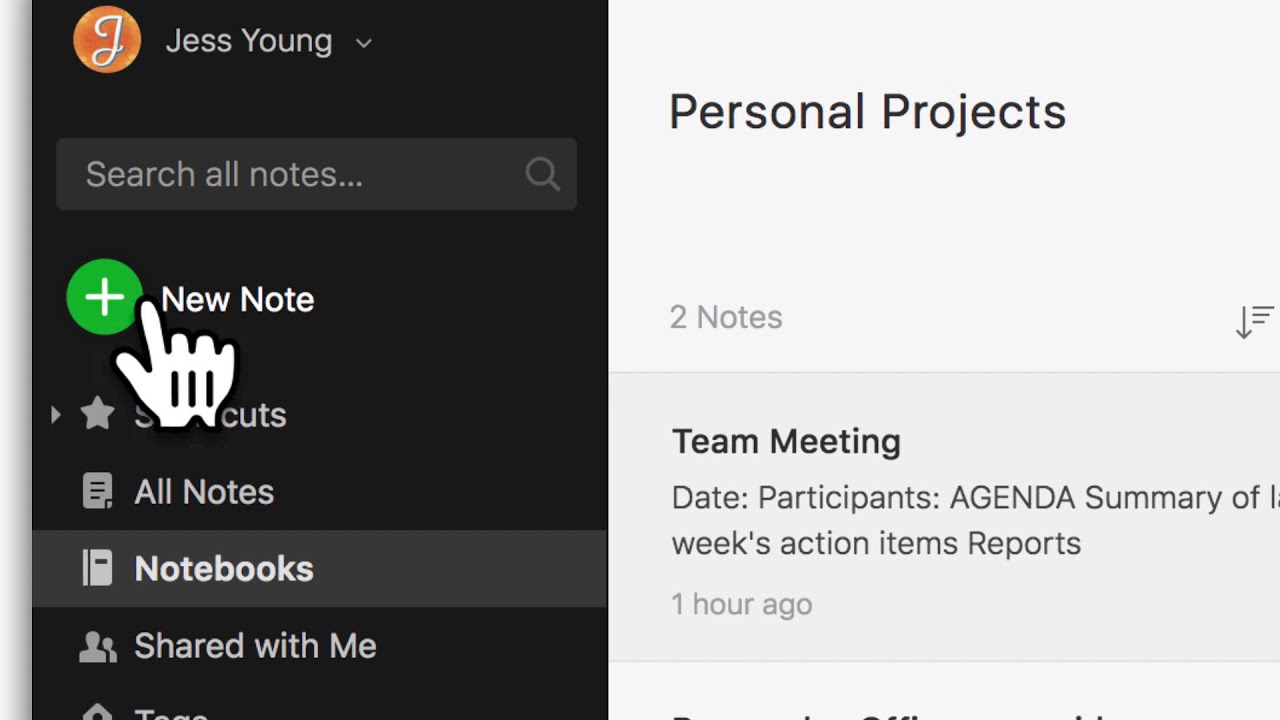Click inside Search all notes field
This screenshot has height=720, width=1280.
coord(290,174)
